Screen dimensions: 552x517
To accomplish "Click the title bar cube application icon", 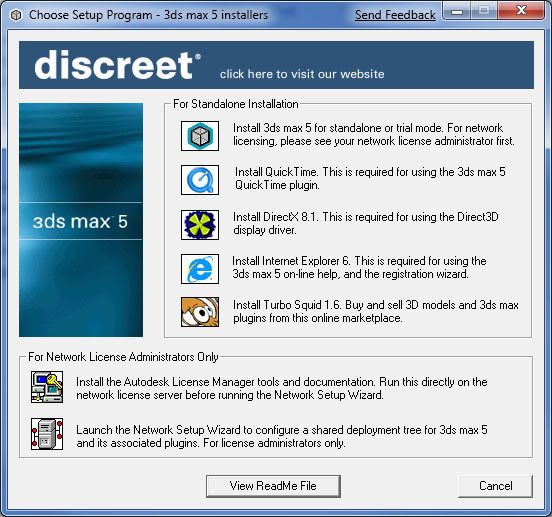I will pos(16,15).
